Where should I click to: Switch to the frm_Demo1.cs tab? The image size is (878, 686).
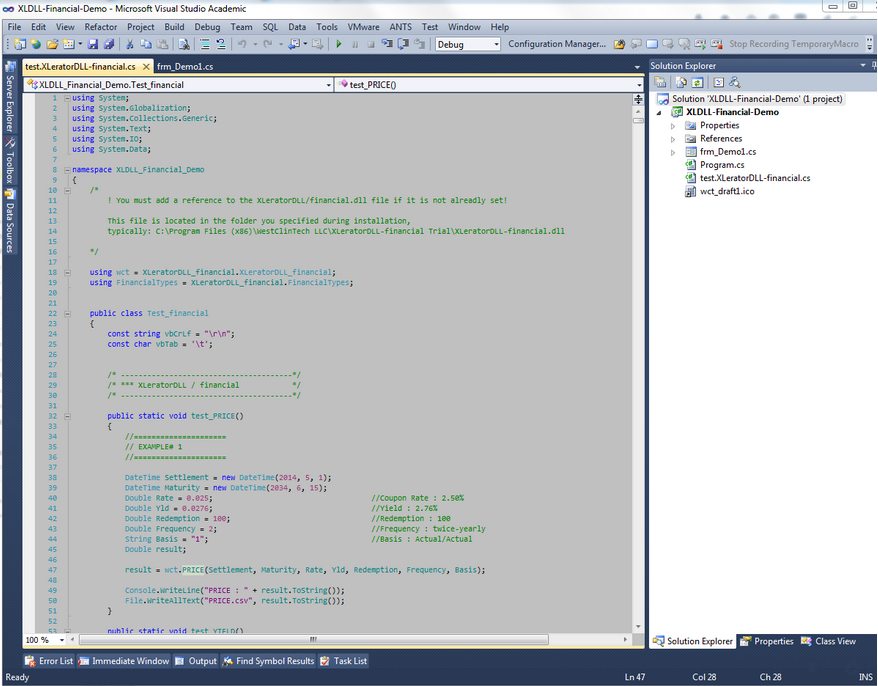point(185,67)
